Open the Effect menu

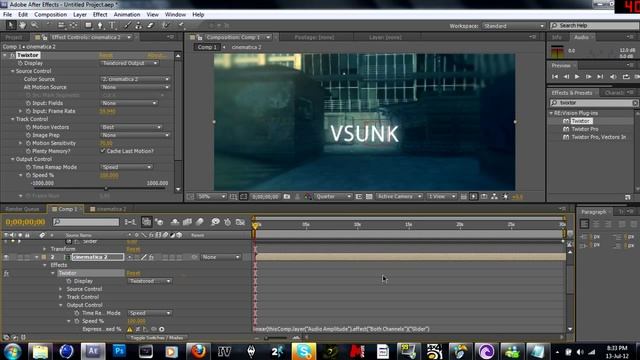[100, 15]
